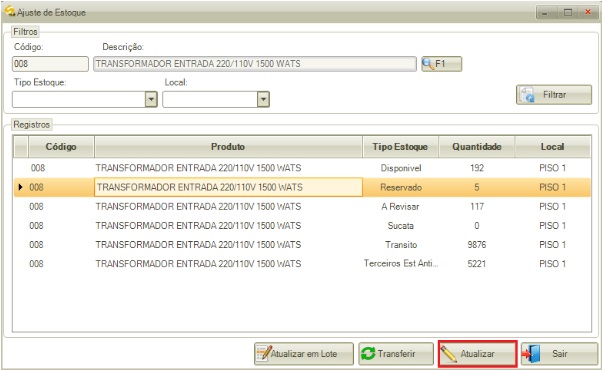
Task: Sort by the Produto column header
Action: 228,147
